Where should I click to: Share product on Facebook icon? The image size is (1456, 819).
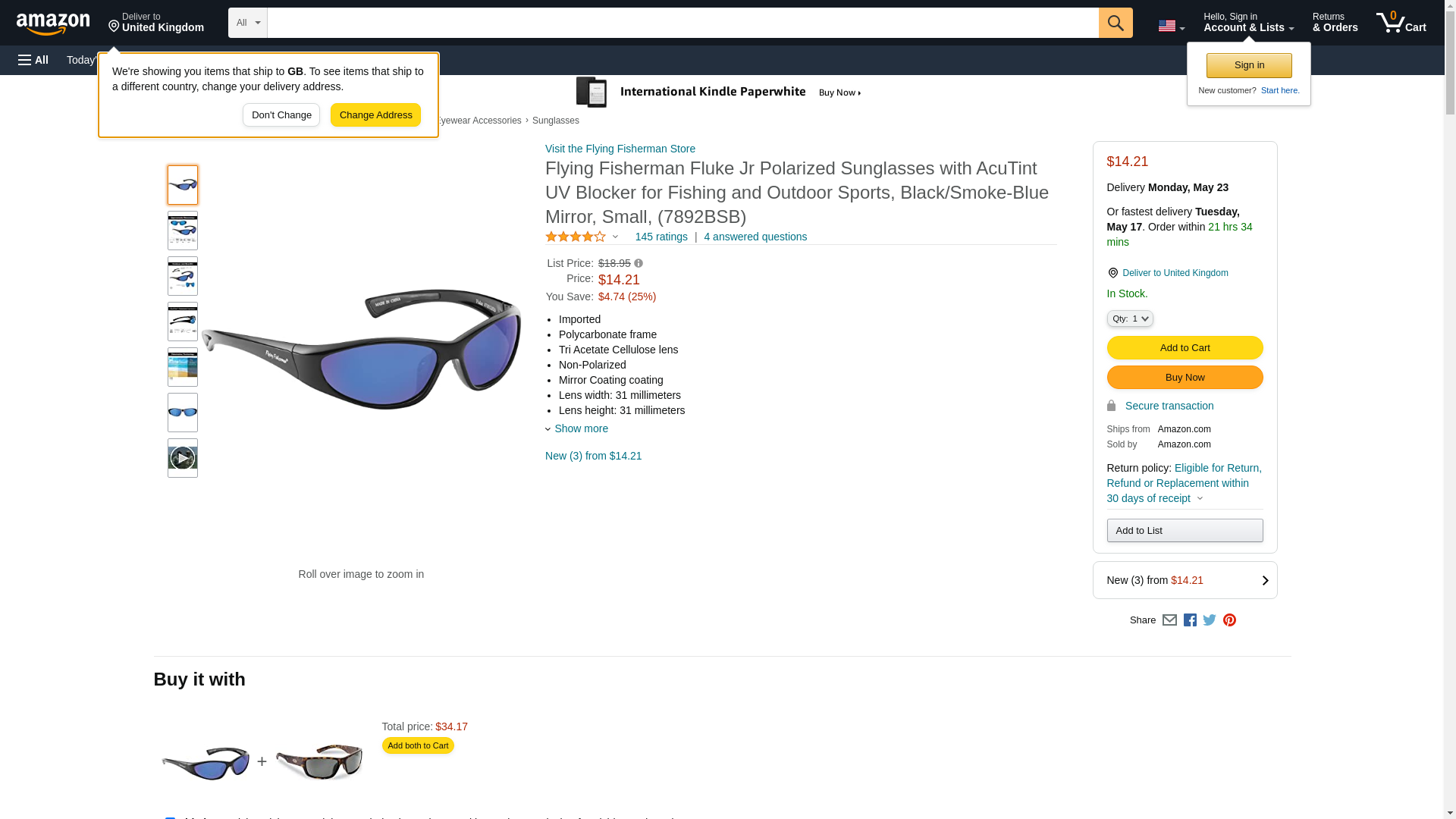(1190, 620)
